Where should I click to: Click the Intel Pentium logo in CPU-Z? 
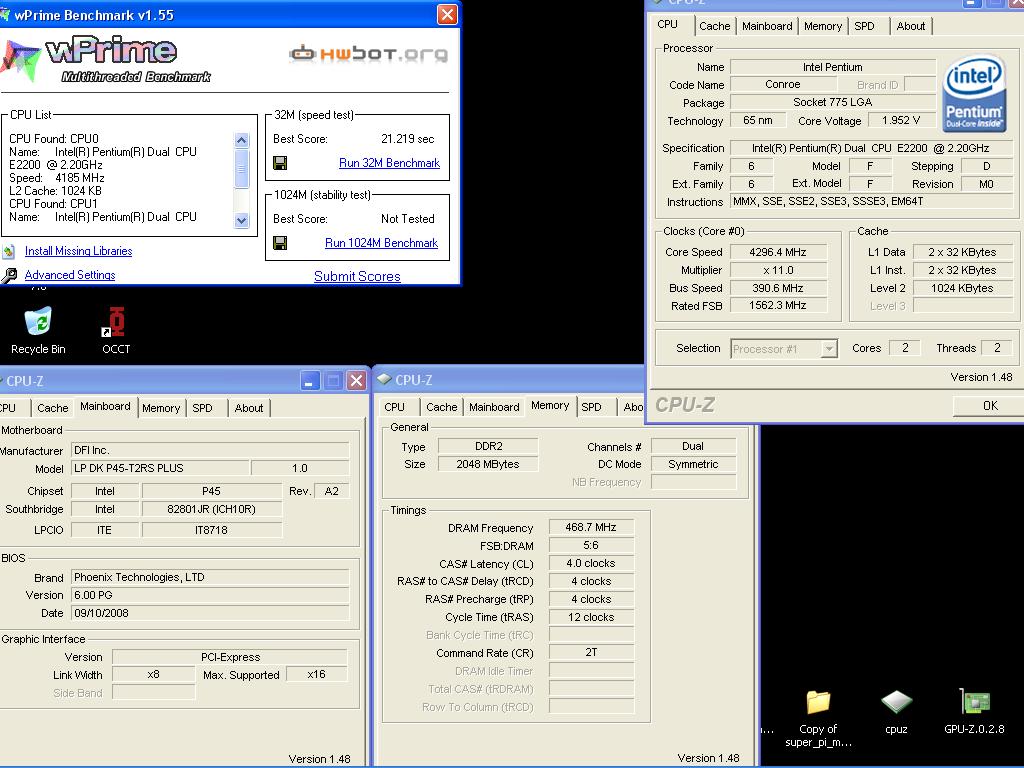pyautogui.click(x=974, y=93)
